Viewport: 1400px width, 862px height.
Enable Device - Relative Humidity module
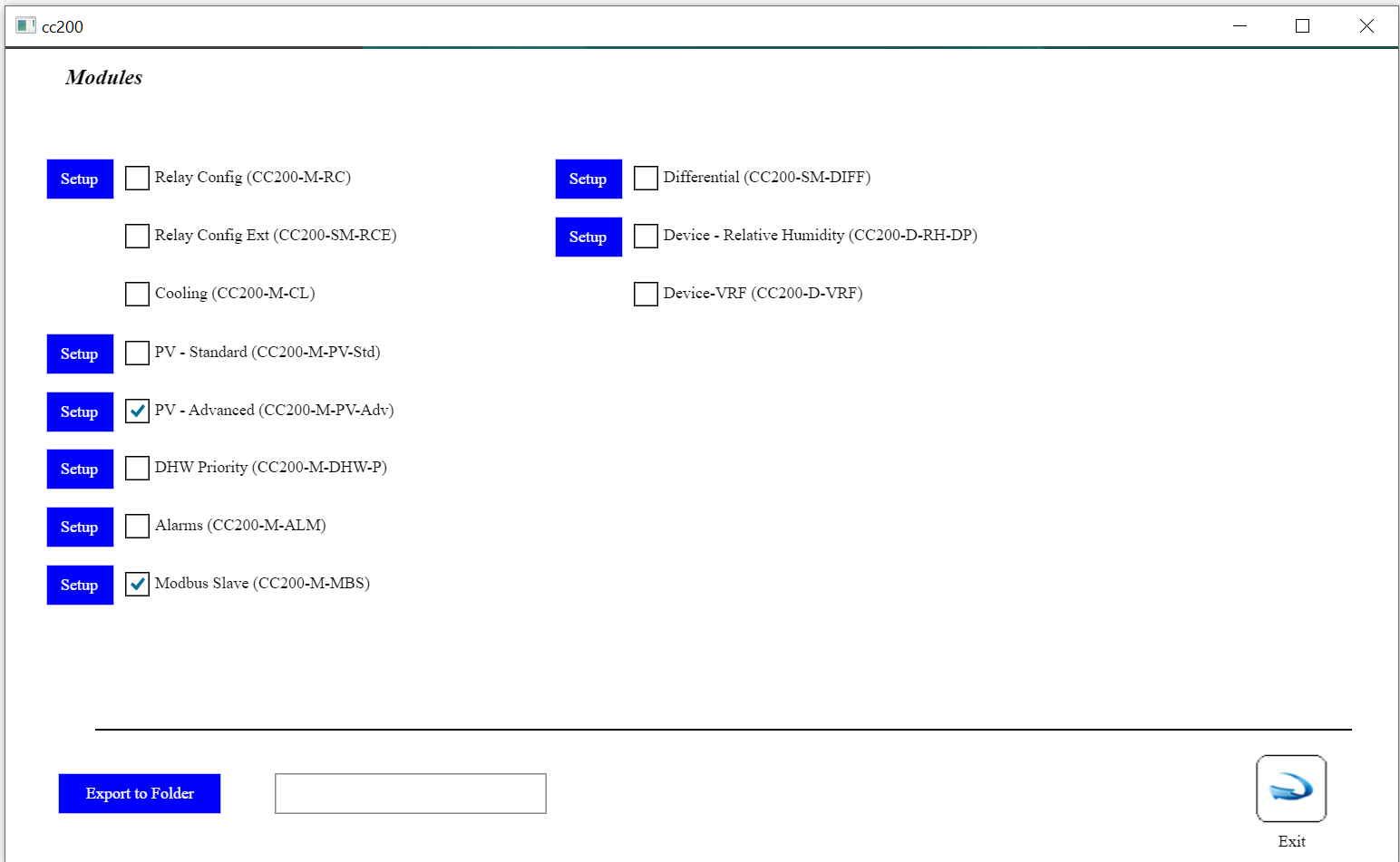pos(646,237)
